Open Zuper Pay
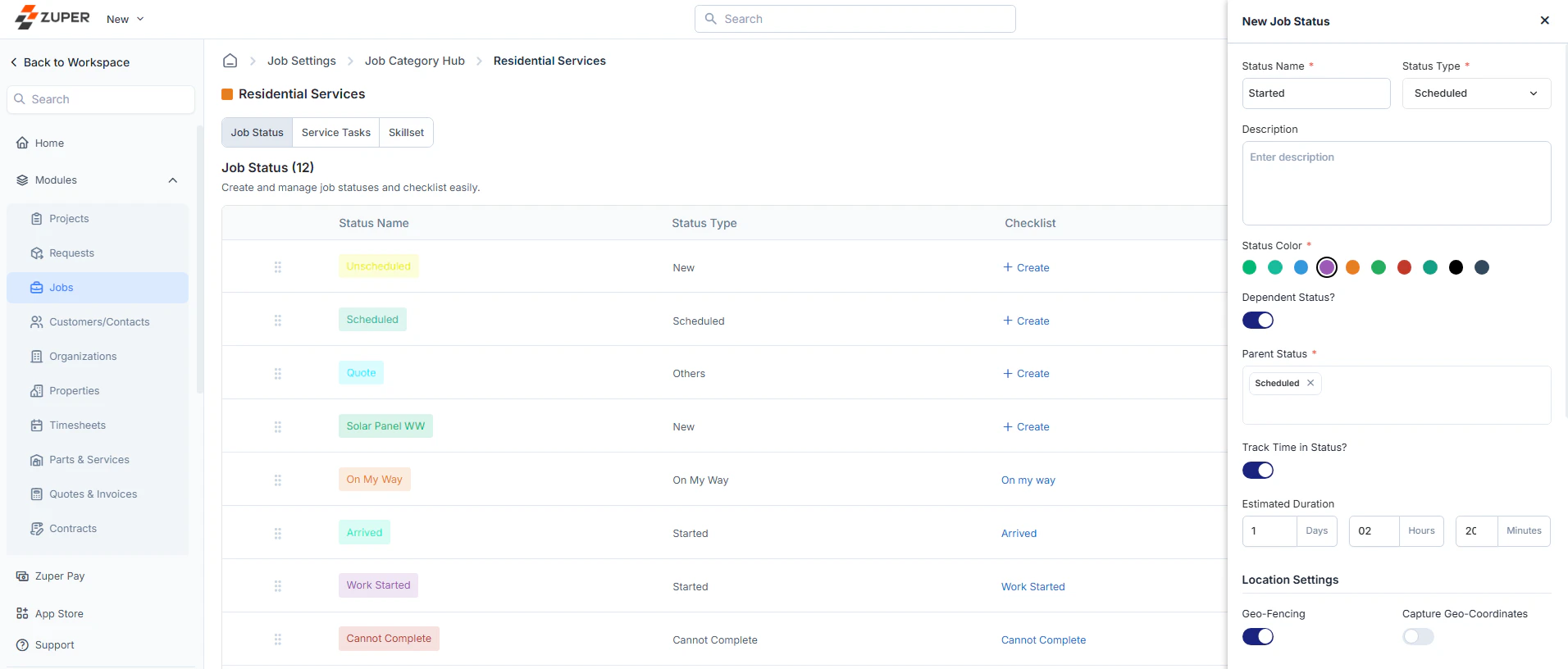Viewport: 1568px width, 669px height. (59, 576)
